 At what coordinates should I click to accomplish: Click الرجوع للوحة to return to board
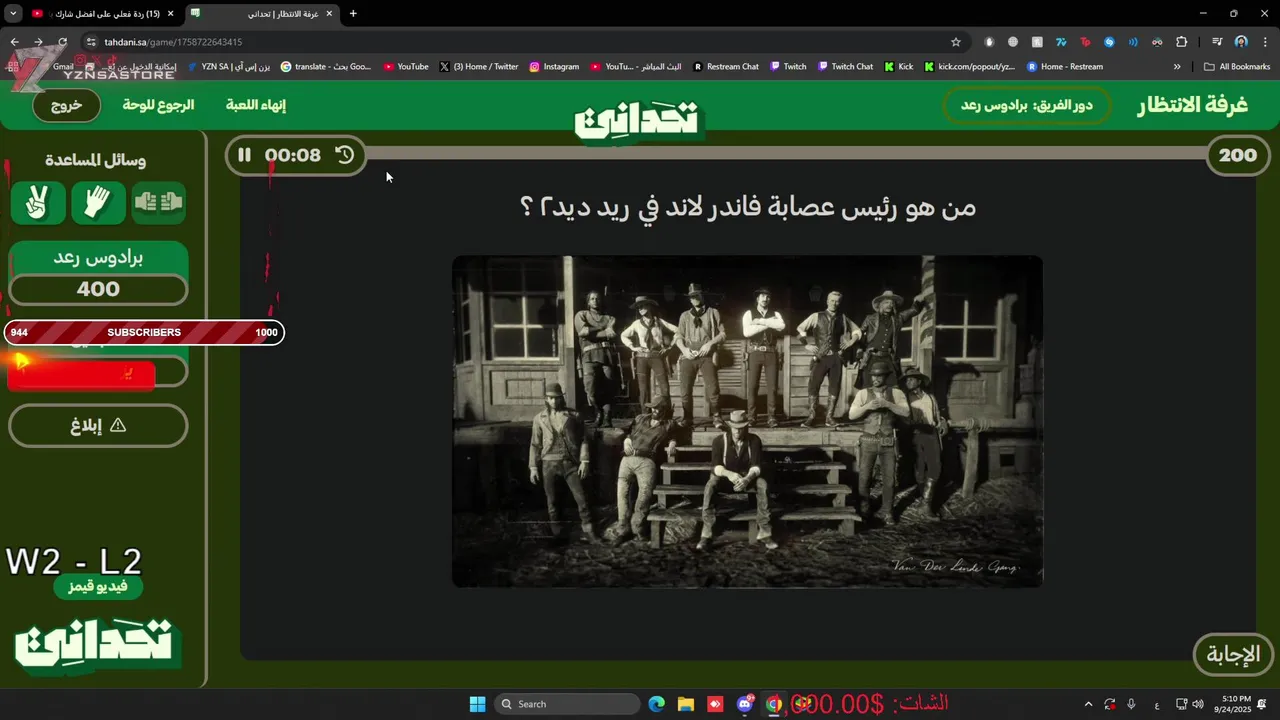tap(158, 105)
